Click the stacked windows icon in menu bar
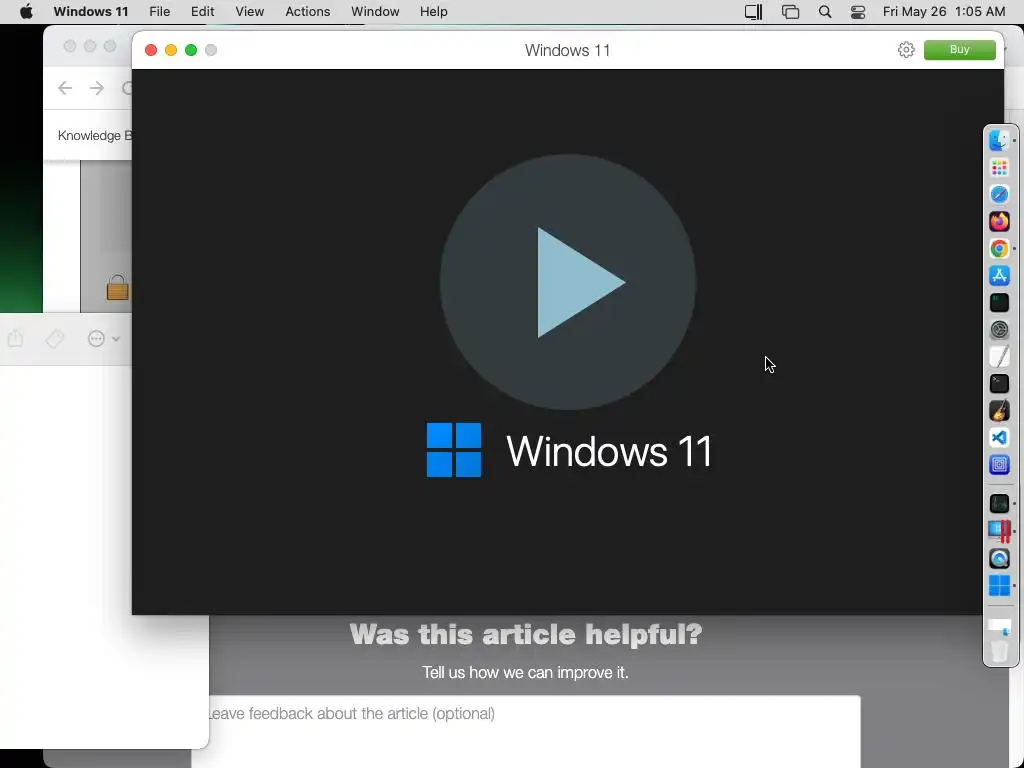1024x768 pixels. [790, 12]
